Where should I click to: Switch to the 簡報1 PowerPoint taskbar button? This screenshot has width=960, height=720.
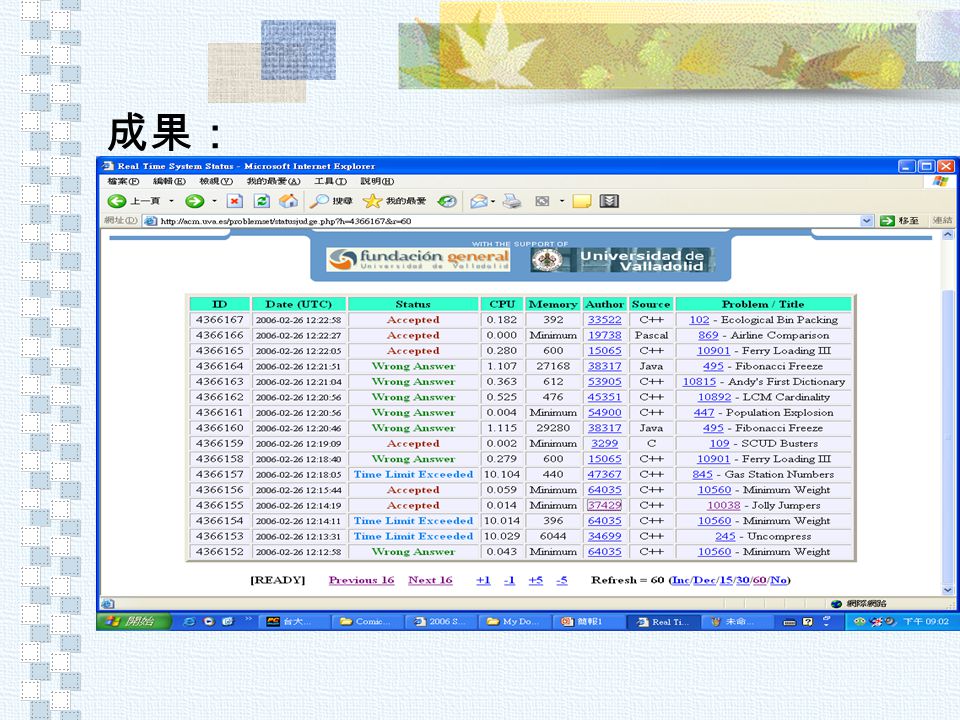[587, 621]
